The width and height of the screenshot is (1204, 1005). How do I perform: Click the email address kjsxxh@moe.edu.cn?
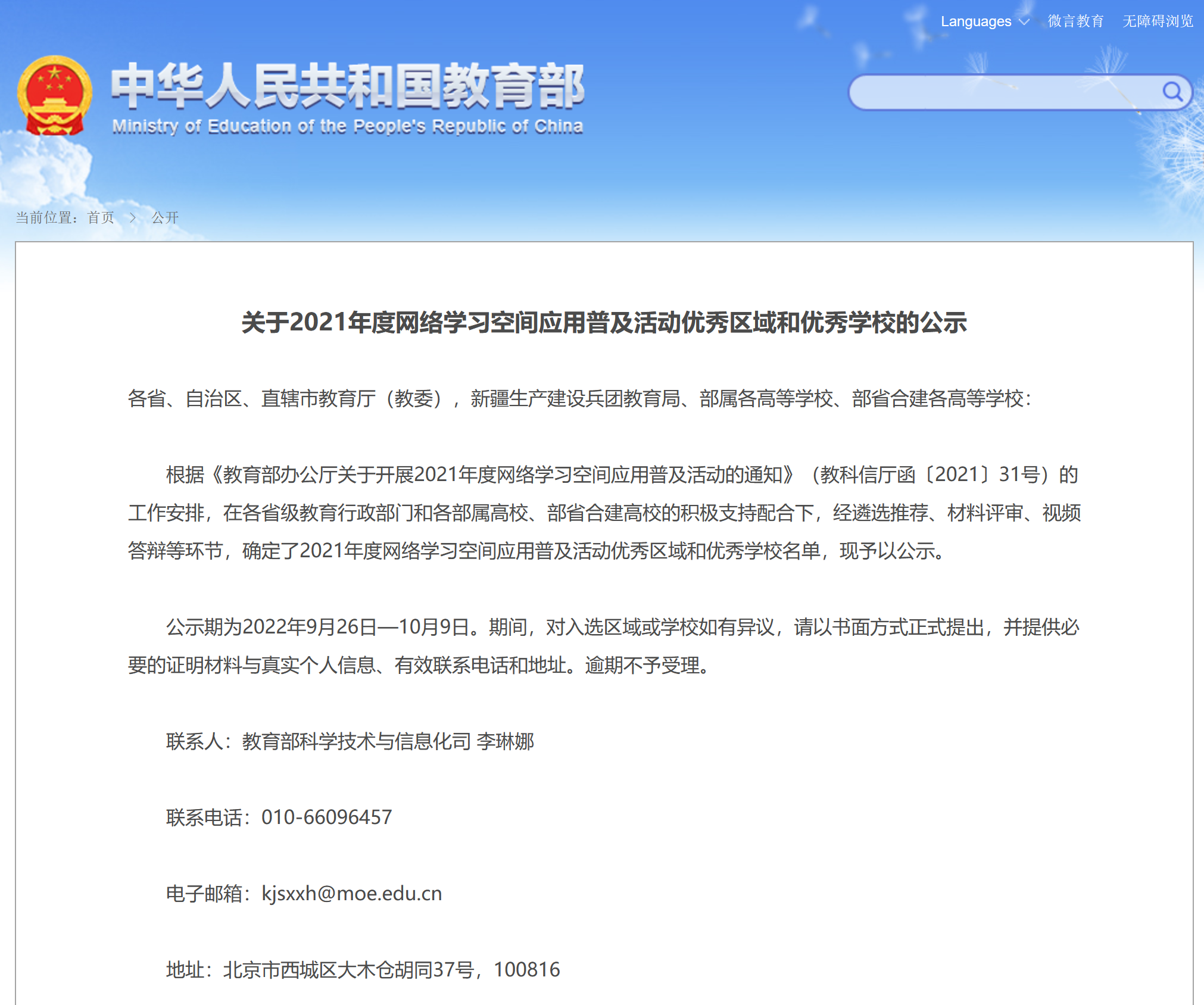coord(352,894)
